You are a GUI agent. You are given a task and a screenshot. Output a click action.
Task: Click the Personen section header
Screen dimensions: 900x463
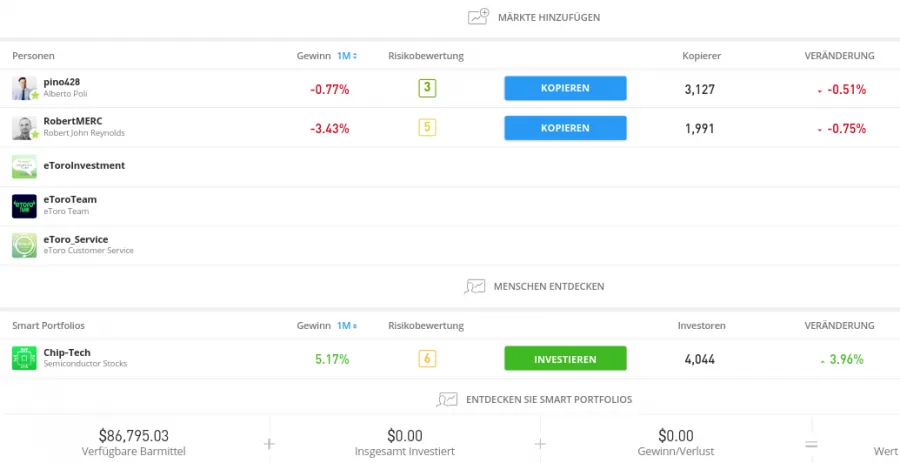tap(33, 56)
